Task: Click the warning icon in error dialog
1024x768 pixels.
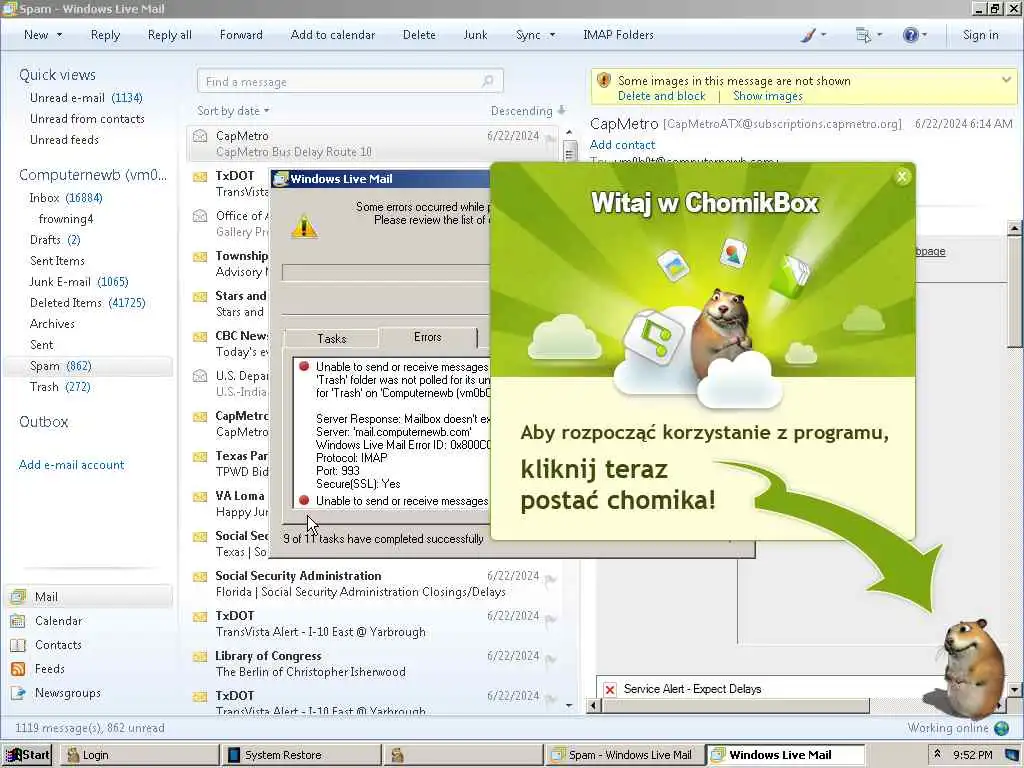Action: (x=304, y=226)
